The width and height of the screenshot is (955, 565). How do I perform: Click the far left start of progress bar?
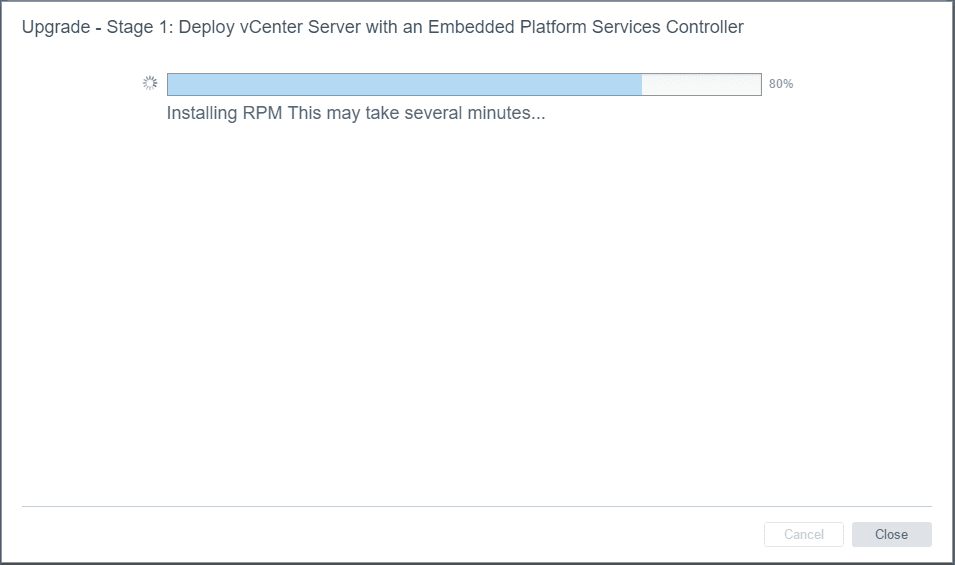(170, 84)
